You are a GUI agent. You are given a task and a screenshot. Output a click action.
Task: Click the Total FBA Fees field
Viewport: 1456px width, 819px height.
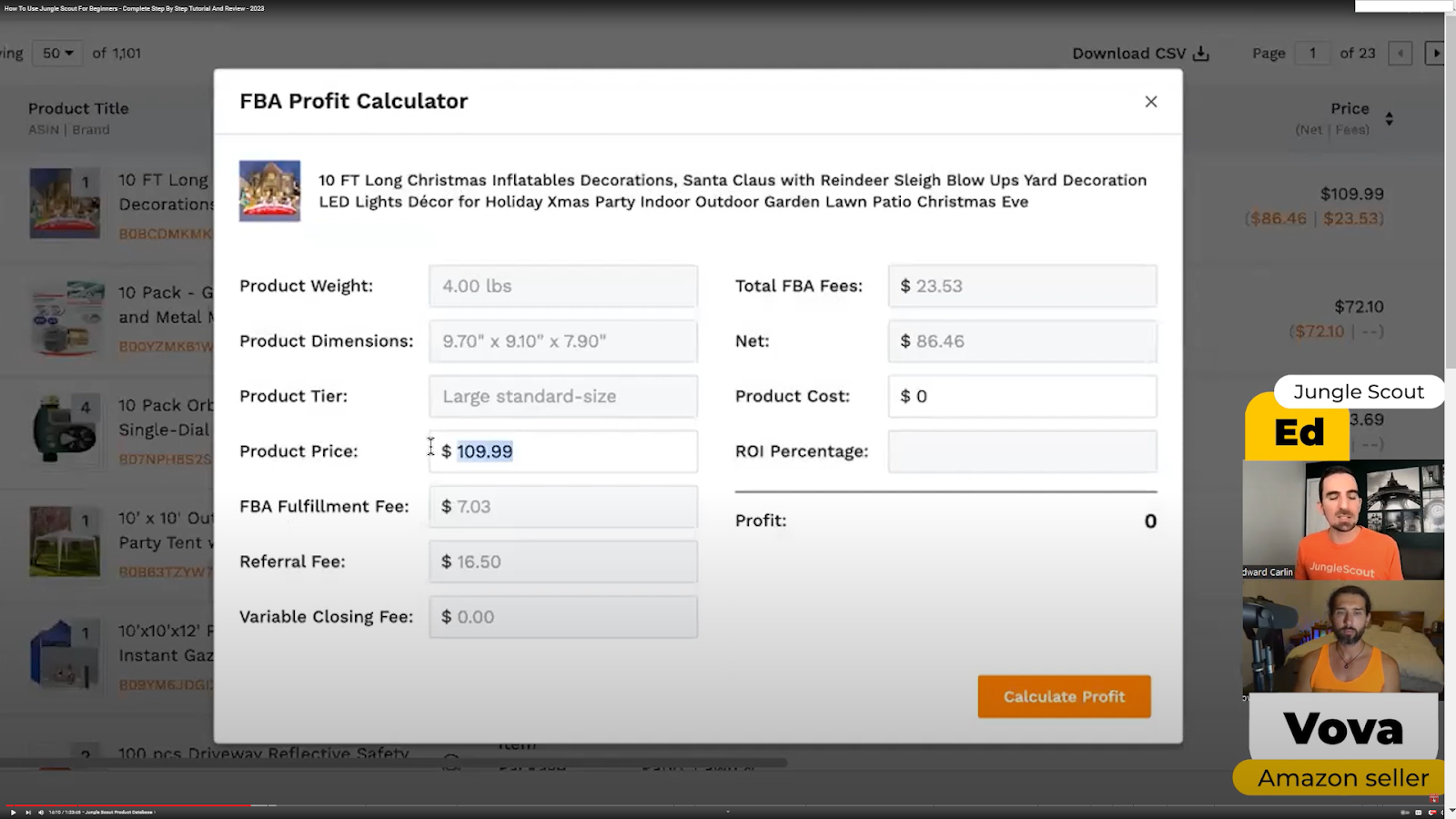point(1023,286)
